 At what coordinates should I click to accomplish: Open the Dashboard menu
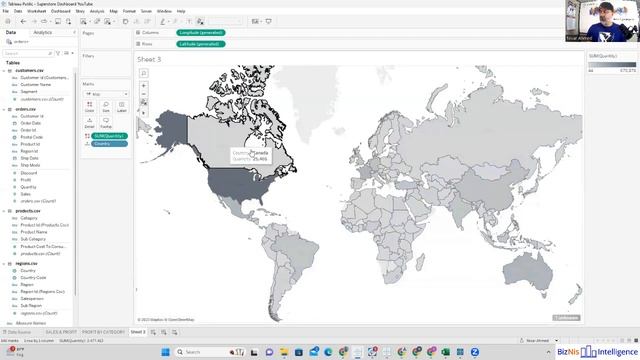tap(61, 11)
